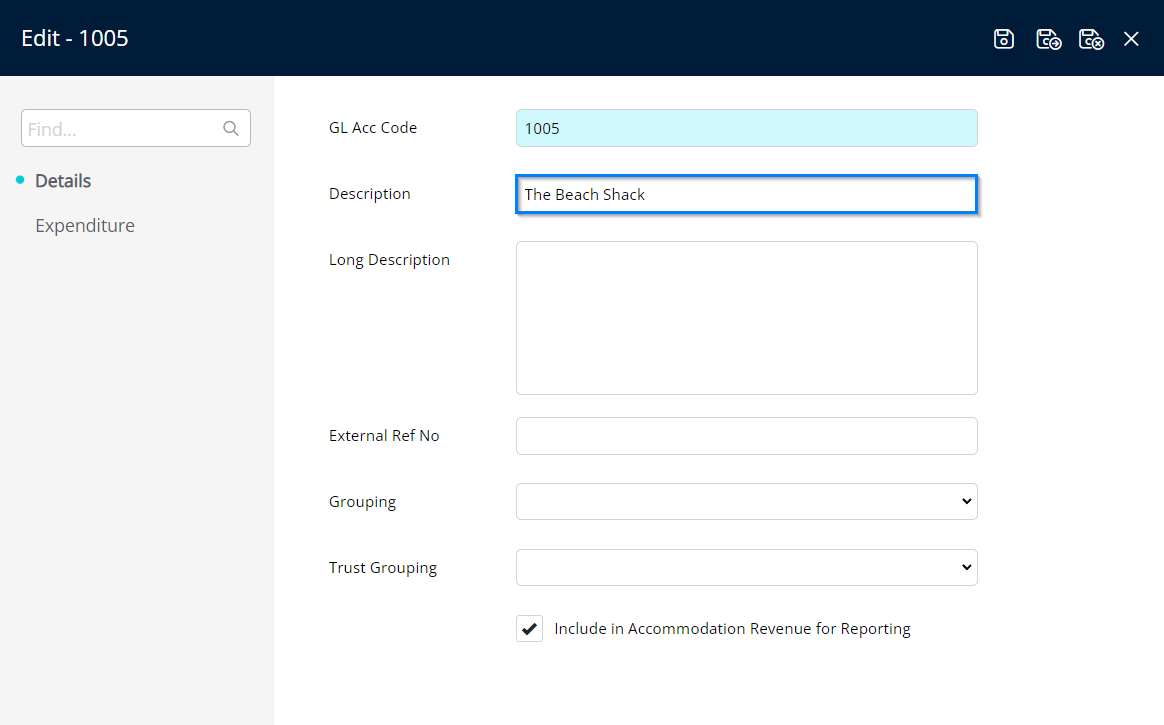The width and height of the screenshot is (1164, 725).
Task: Click the Long Description field label
Action: (x=389, y=260)
